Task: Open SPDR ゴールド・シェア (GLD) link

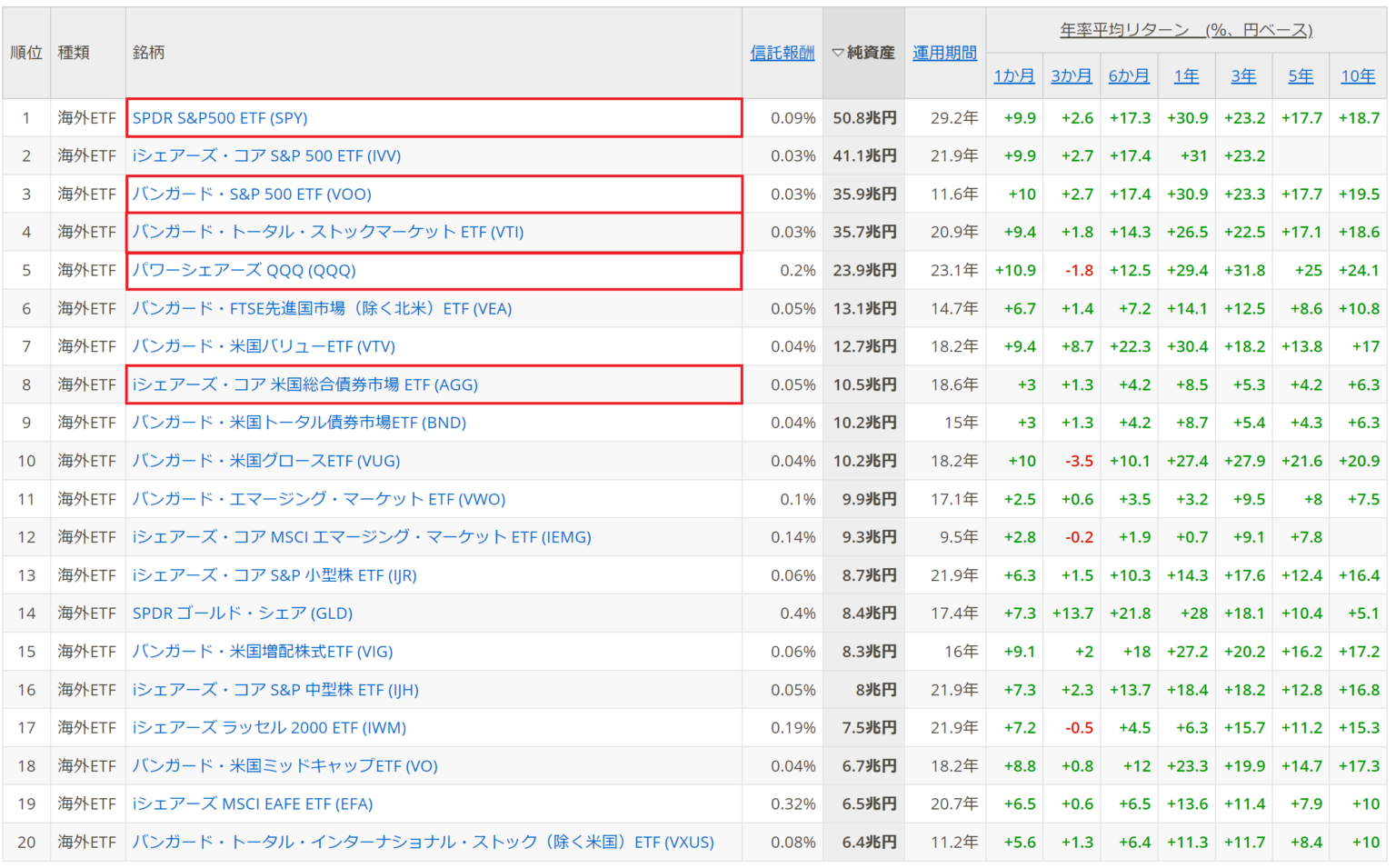Action: click(x=242, y=614)
